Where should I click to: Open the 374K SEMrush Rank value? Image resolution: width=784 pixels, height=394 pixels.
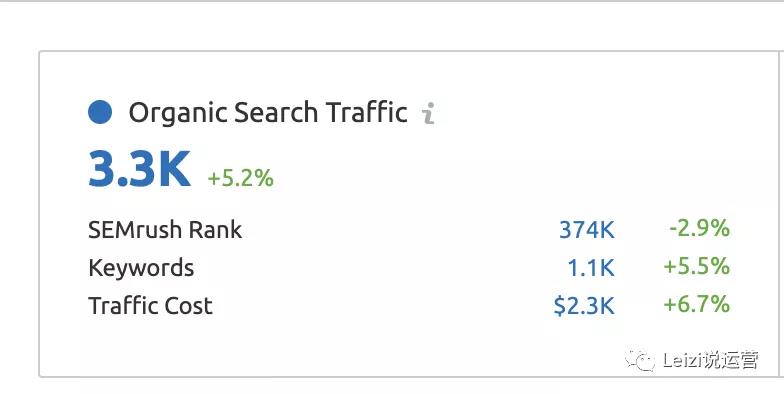point(586,230)
